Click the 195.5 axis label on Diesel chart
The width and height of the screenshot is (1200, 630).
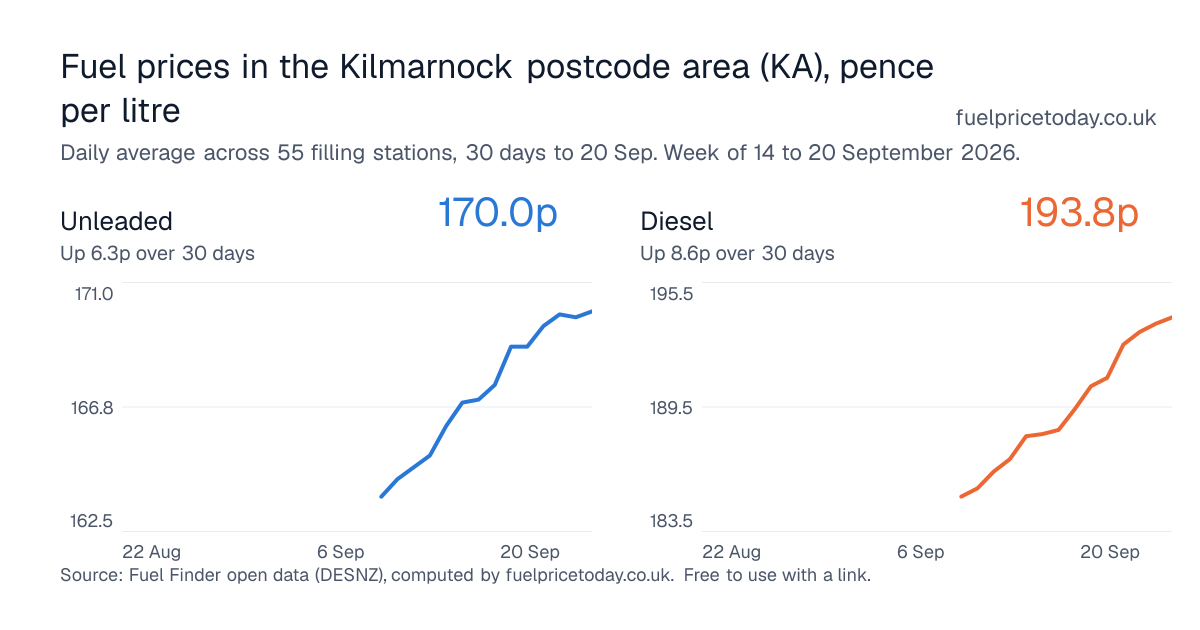point(674,294)
